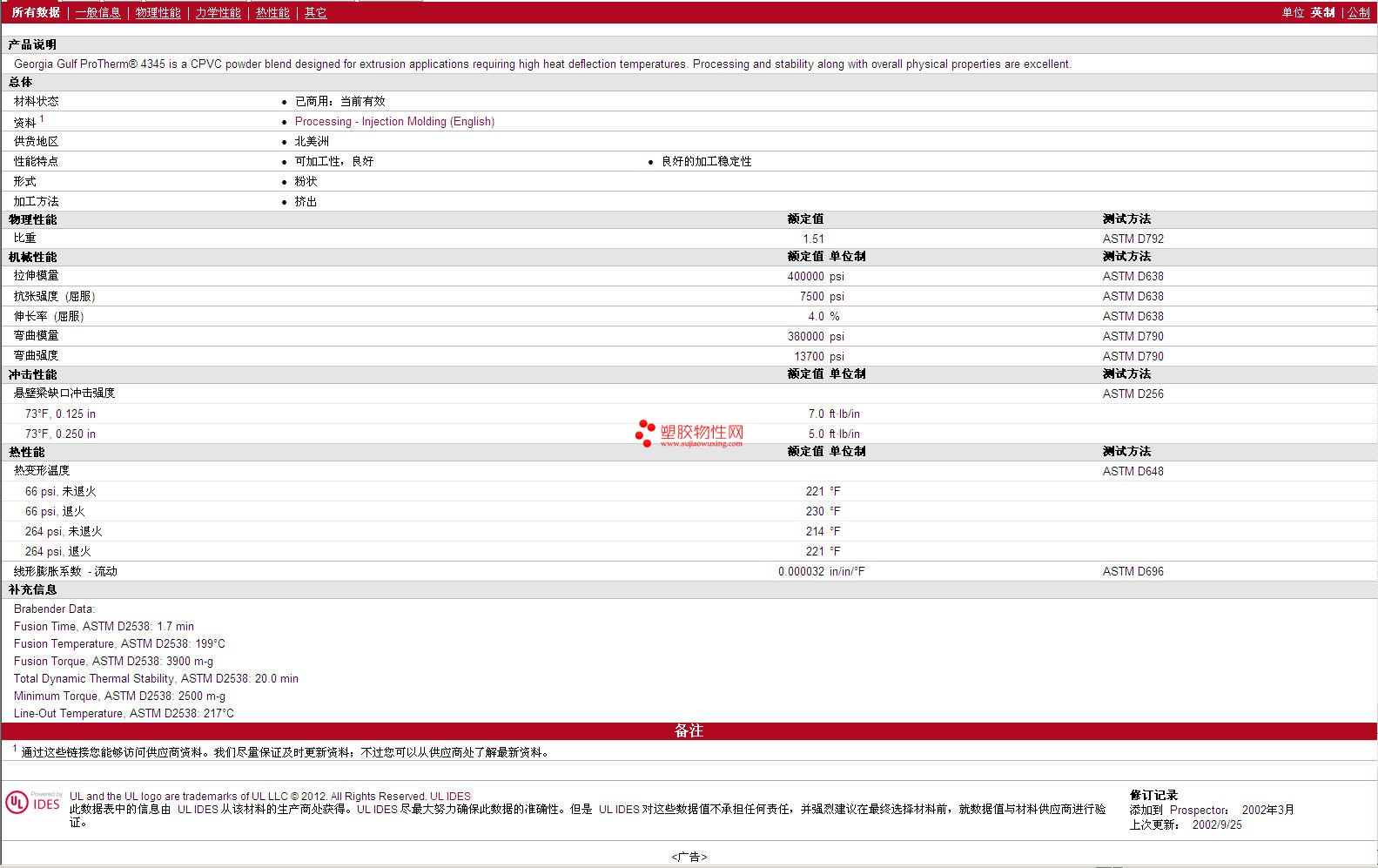Screen dimensions: 1378x868
Task: Click the <广告> placeholder at the bottom
Action: click(x=689, y=858)
